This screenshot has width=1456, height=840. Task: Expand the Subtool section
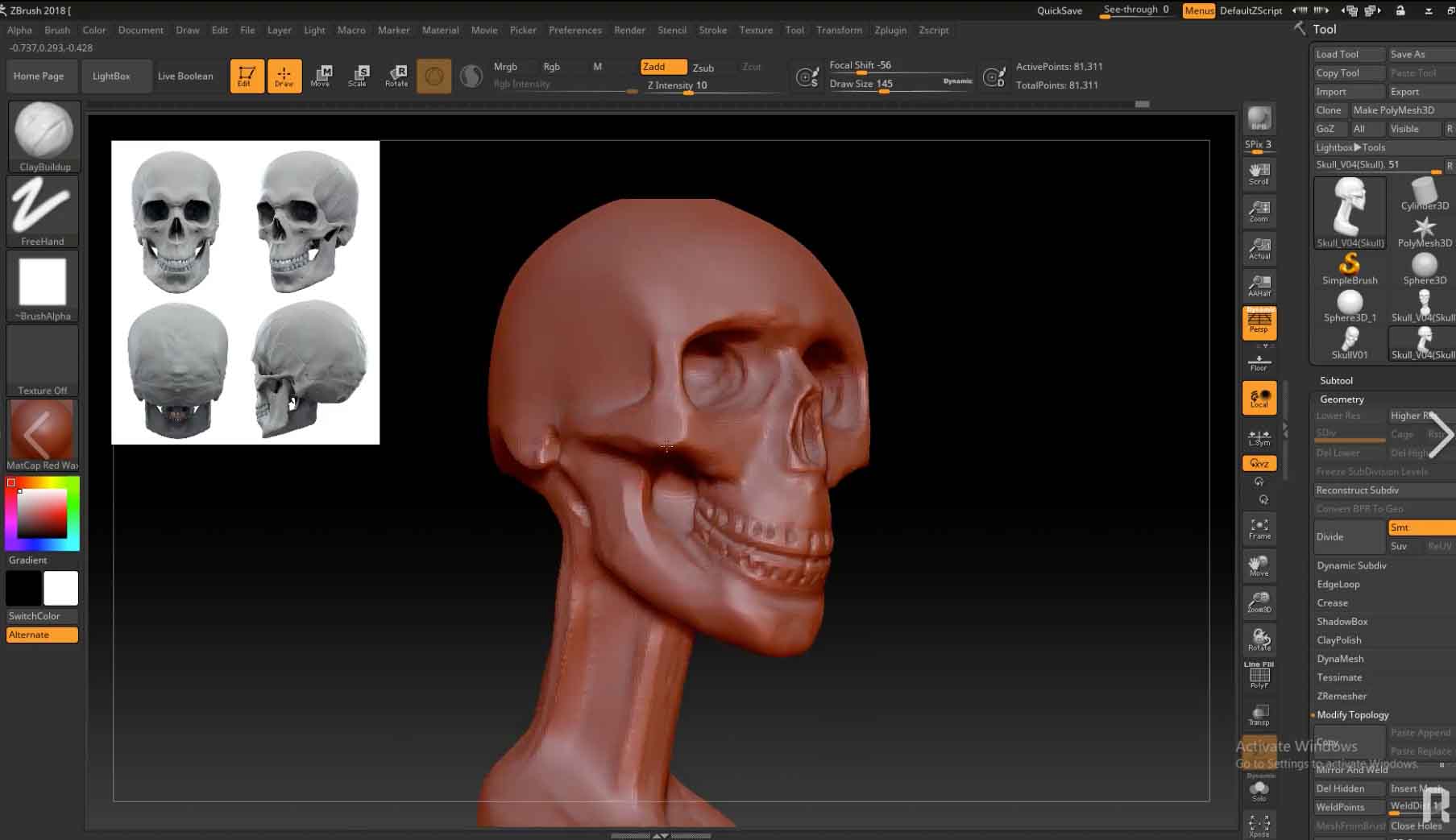click(x=1336, y=380)
